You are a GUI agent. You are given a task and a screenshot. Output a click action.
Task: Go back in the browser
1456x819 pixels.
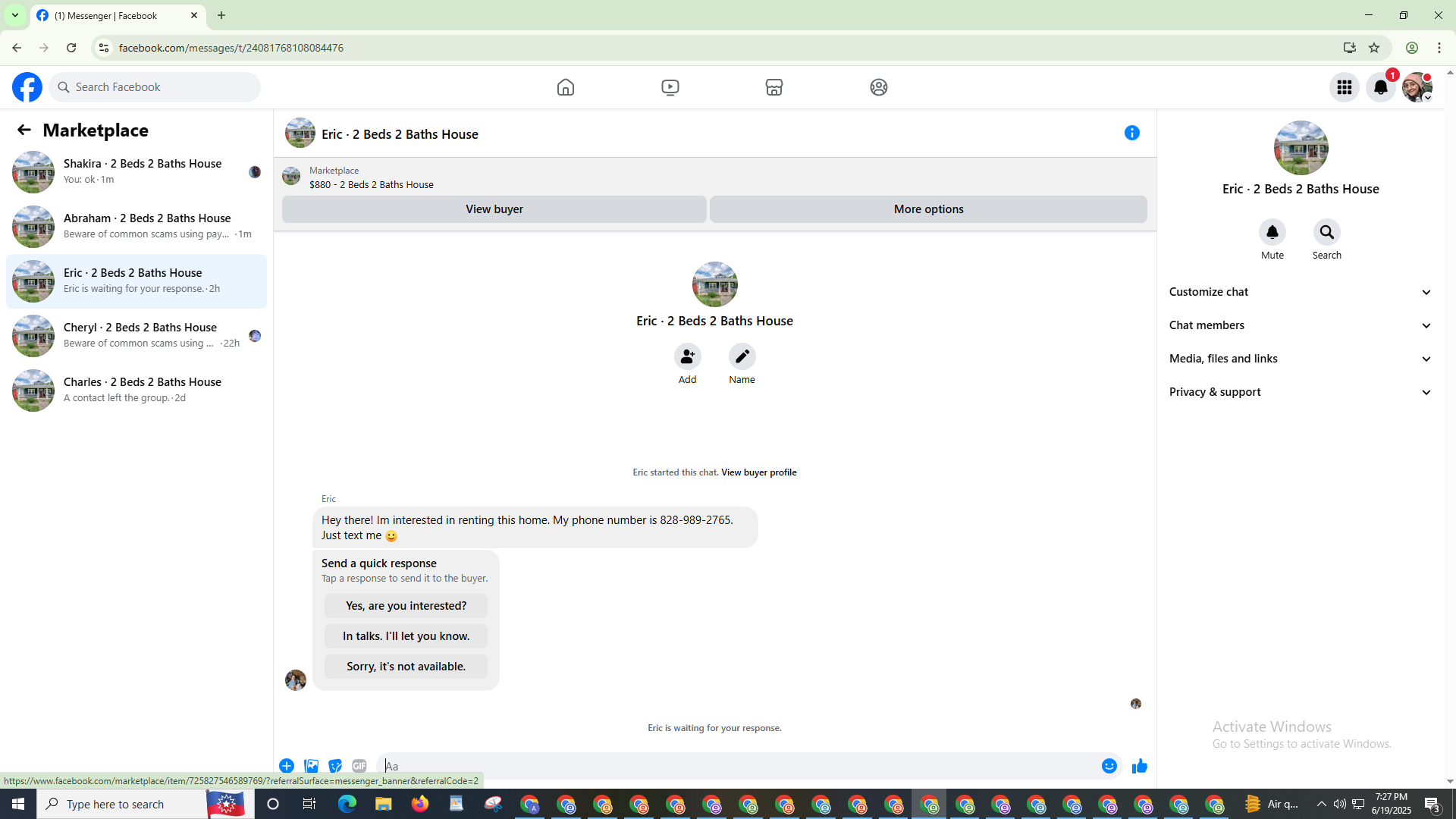tap(17, 48)
